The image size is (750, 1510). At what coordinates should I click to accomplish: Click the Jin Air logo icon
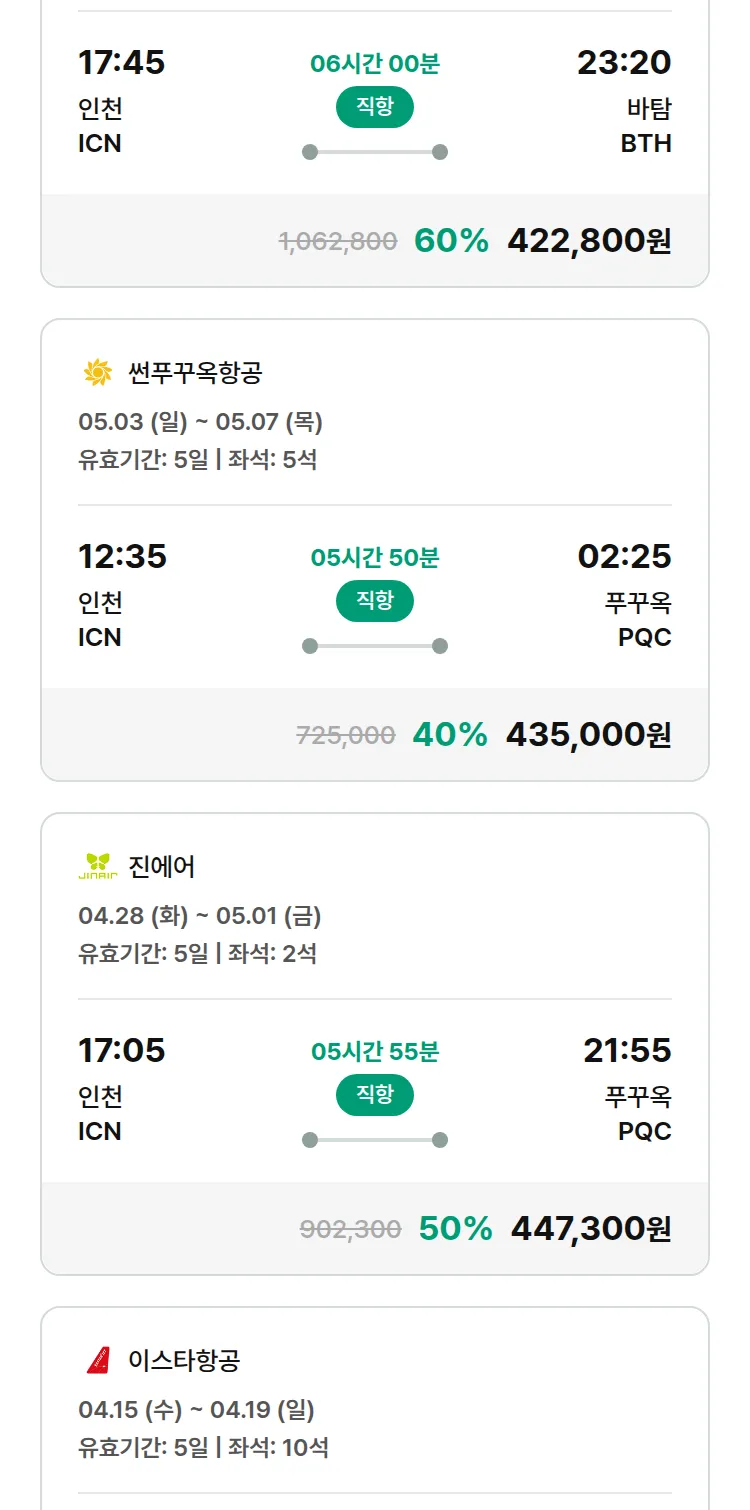[98, 866]
